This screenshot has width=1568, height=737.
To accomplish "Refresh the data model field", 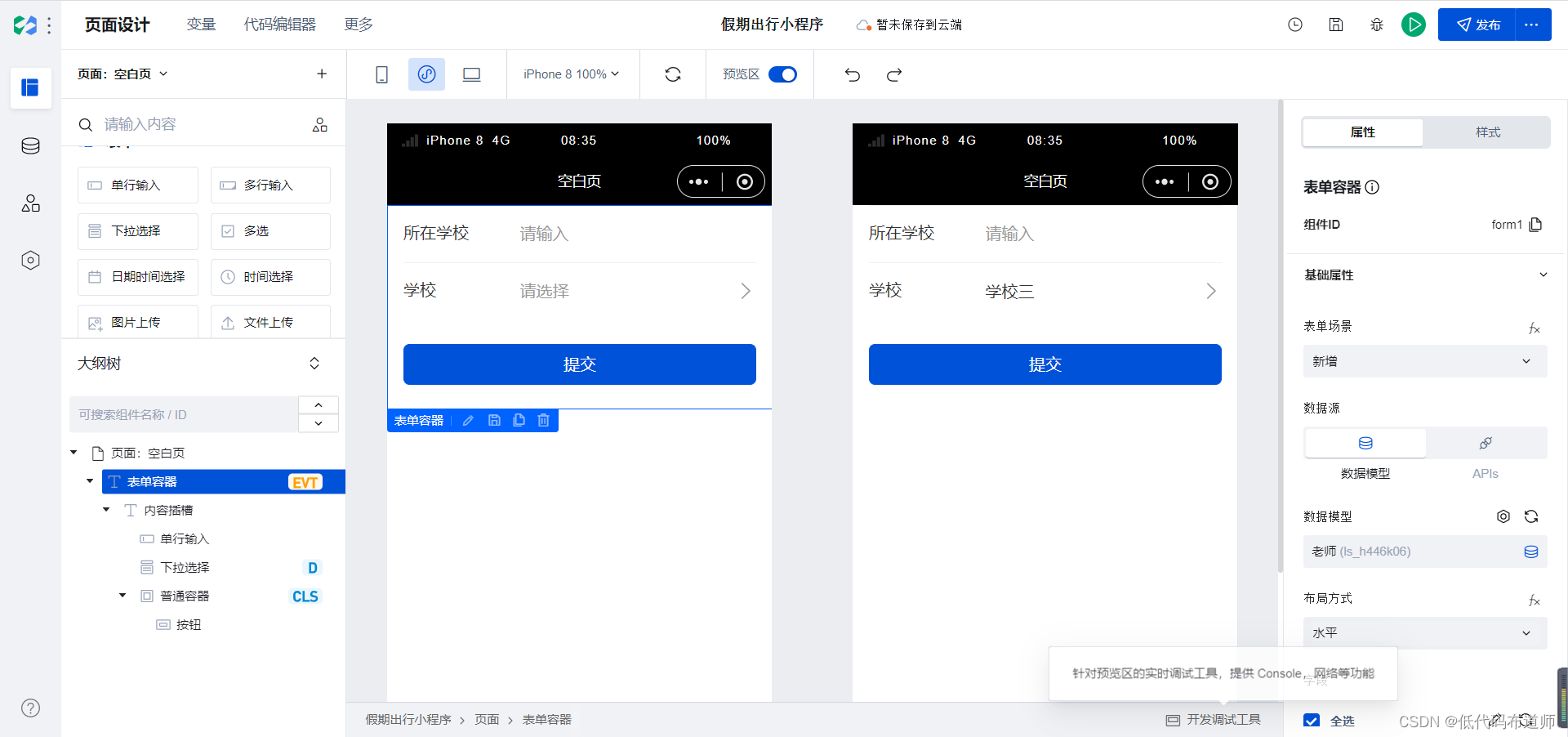I will (1531, 516).
